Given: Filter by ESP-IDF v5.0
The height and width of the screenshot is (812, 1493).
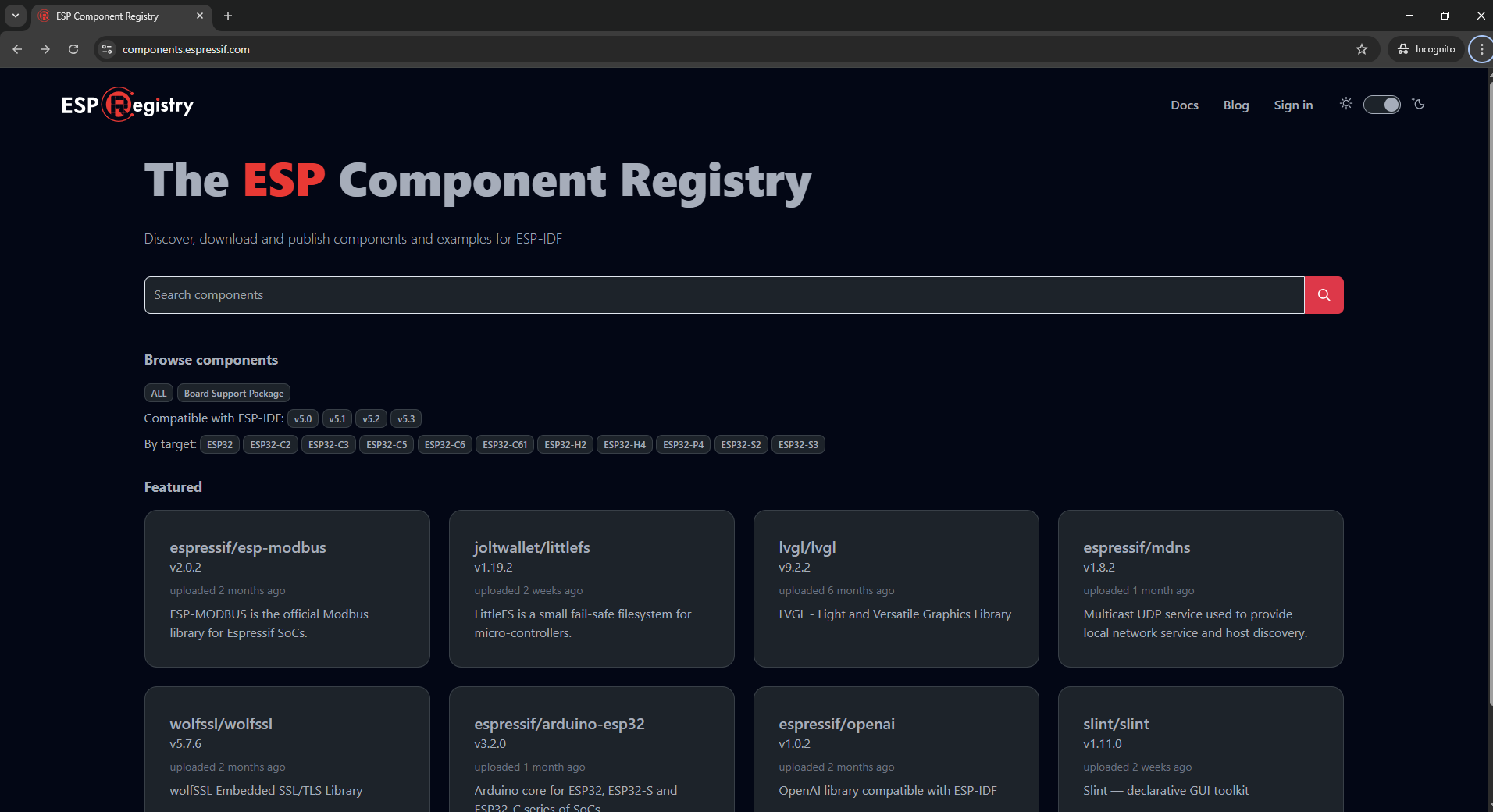Looking at the screenshot, I should point(303,419).
